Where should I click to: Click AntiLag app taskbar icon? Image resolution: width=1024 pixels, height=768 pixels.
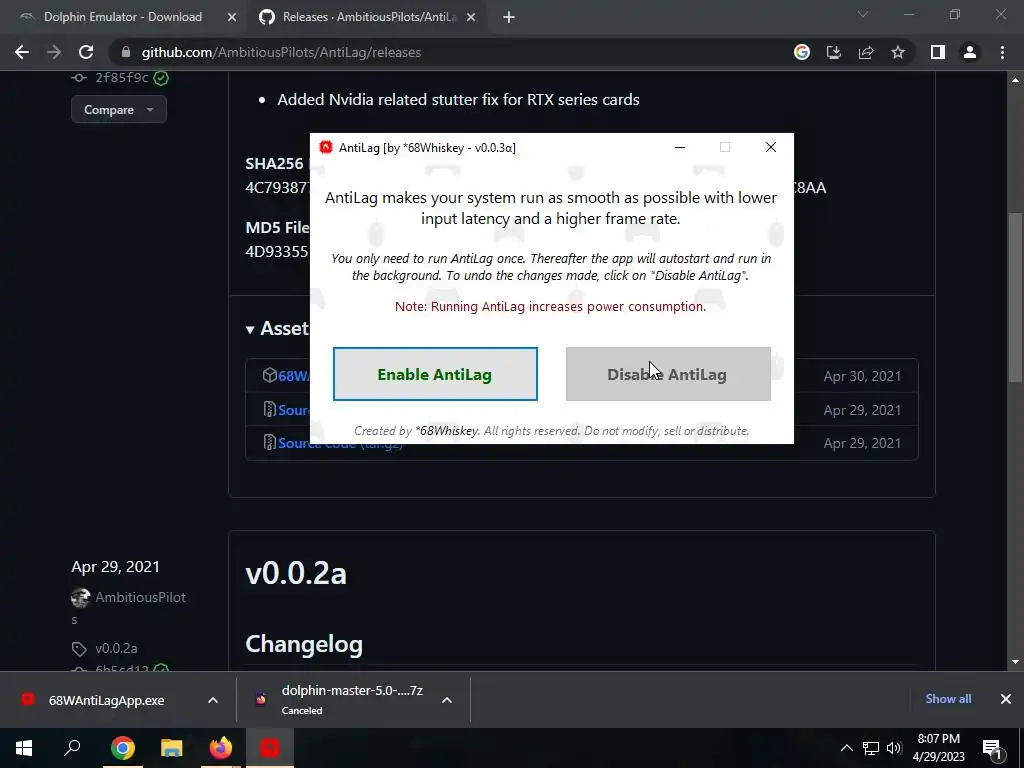(270, 748)
